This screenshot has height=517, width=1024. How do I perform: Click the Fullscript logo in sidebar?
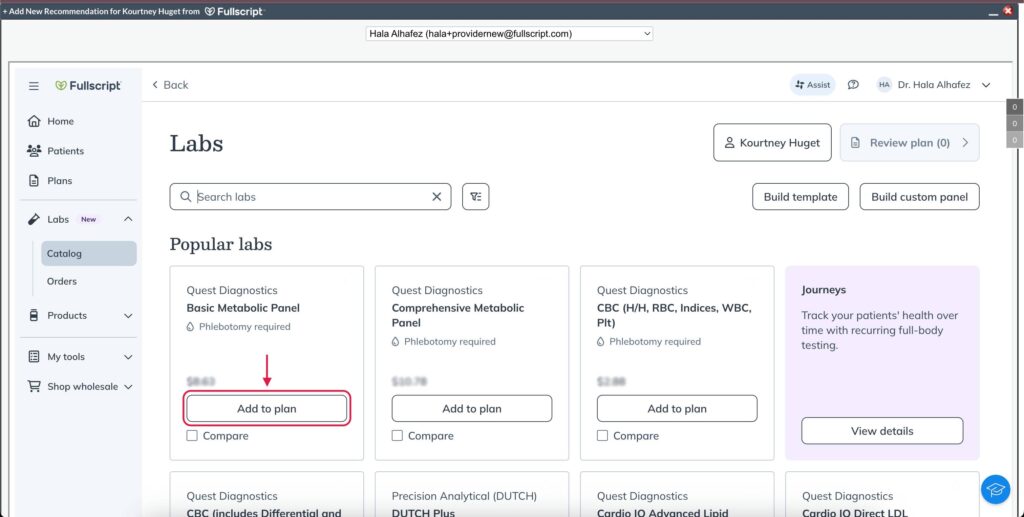(x=88, y=86)
